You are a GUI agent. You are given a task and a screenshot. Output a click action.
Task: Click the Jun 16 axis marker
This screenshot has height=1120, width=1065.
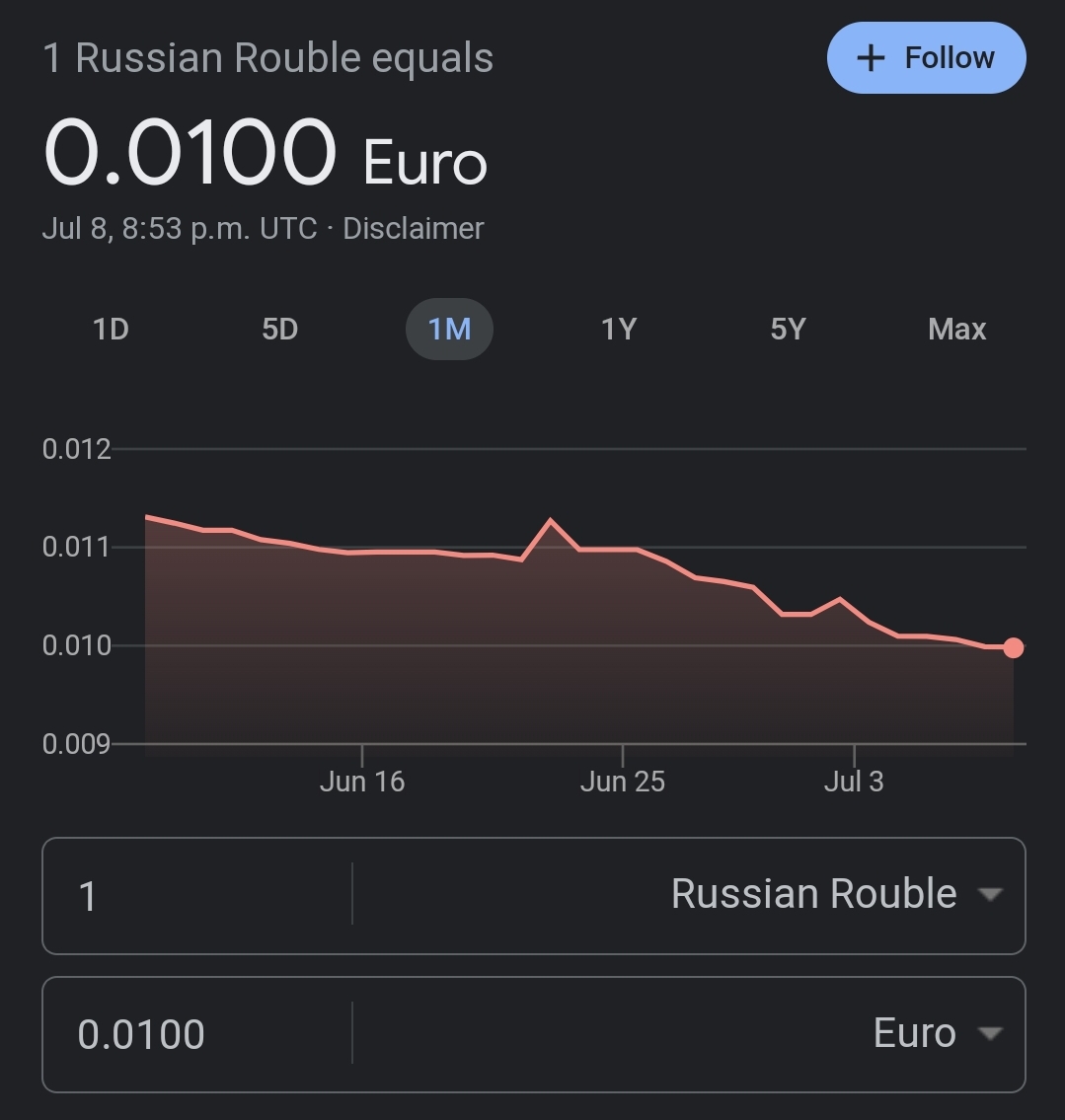[362, 782]
